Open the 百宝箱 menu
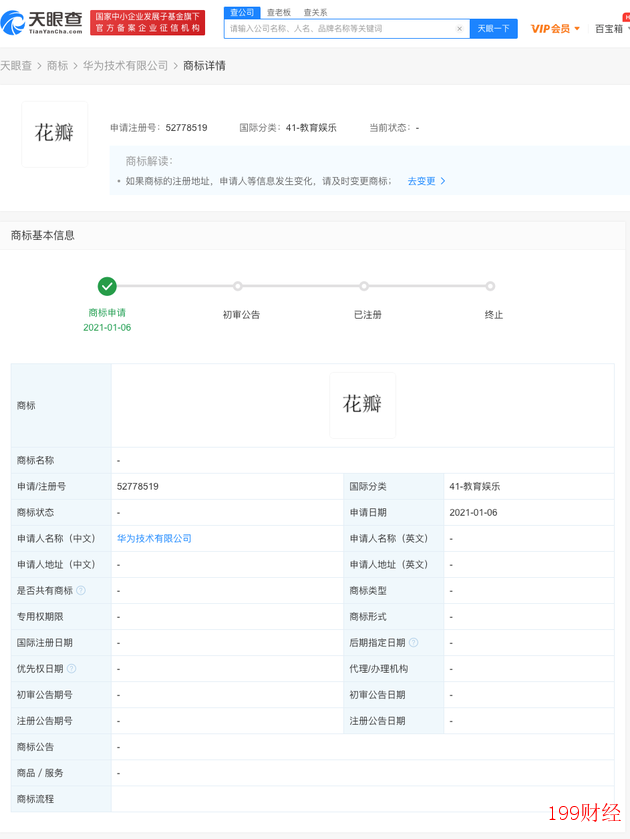 (x=611, y=29)
